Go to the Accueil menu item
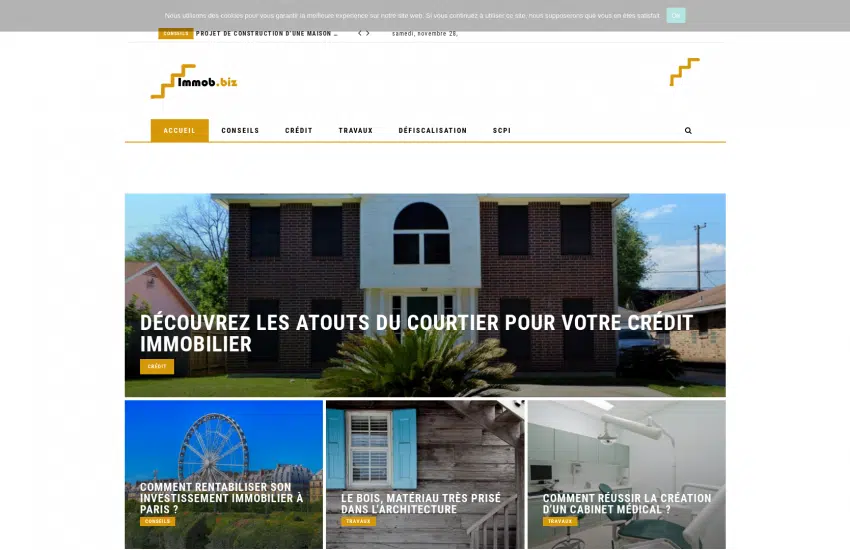This screenshot has width=850, height=550. point(179,131)
